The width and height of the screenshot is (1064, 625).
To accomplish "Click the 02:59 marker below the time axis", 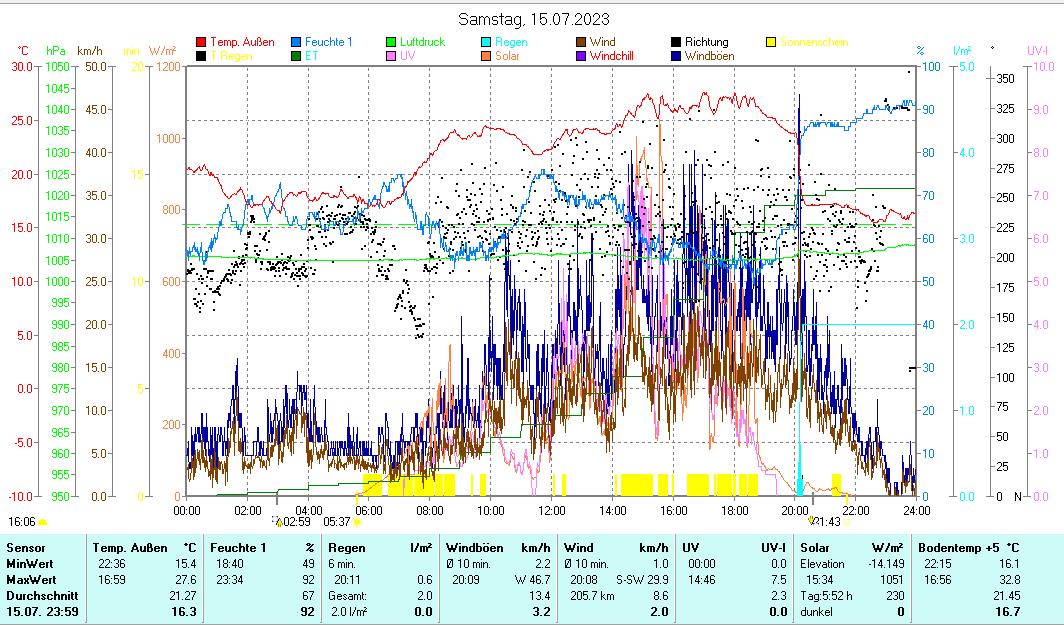I will (x=293, y=521).
